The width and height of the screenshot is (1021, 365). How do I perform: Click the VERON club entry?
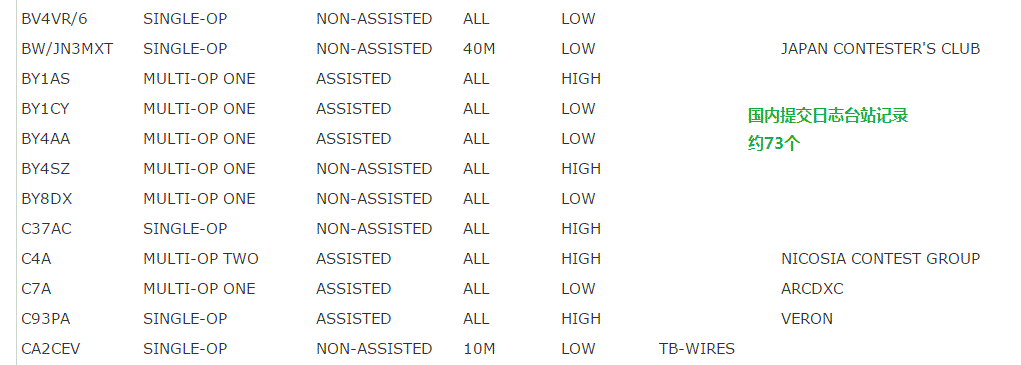pos(807,318)
